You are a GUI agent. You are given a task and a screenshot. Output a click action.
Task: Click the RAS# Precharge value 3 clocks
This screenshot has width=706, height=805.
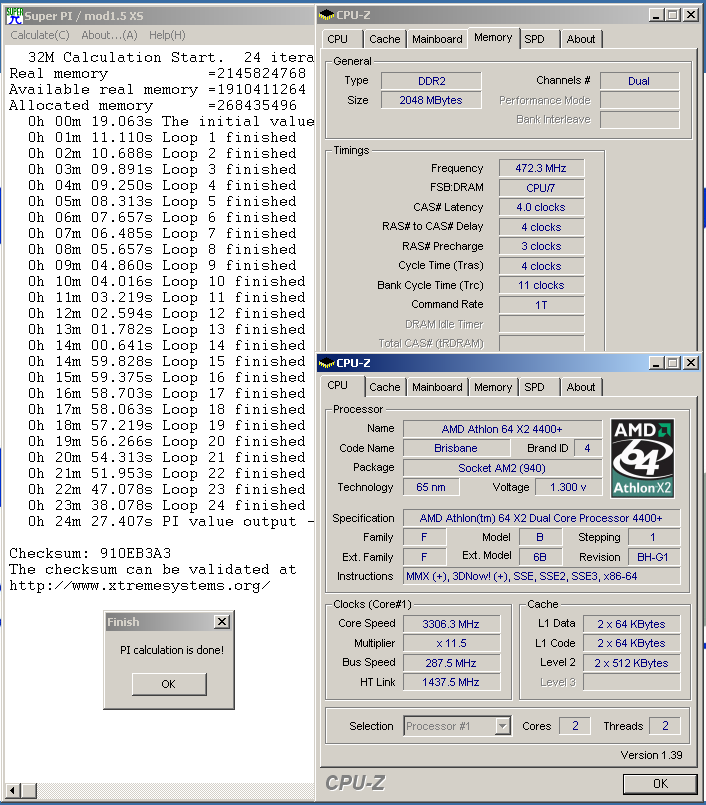point(541,246)
